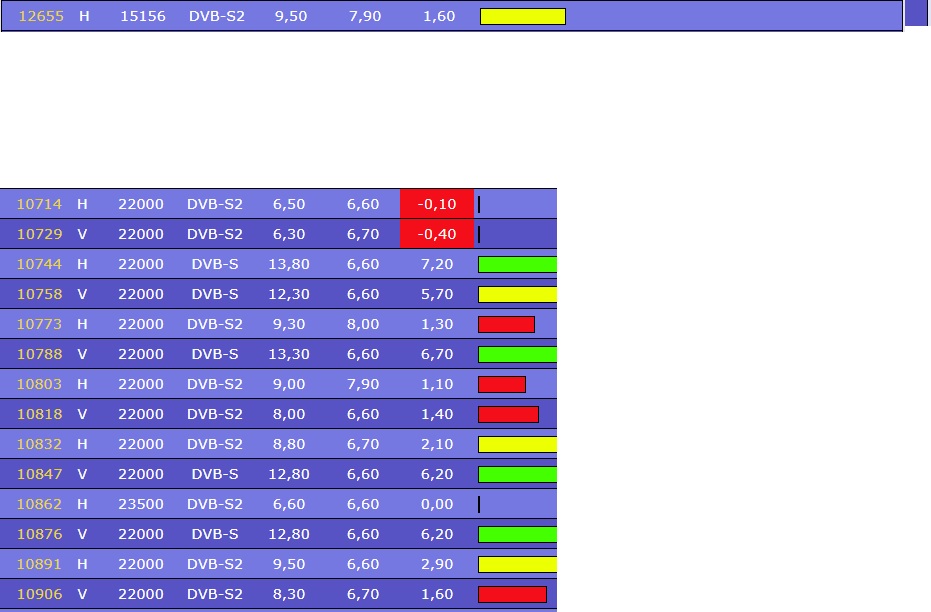
Task: Click the green bar in the 10847 row
Action: coord(517,474)
